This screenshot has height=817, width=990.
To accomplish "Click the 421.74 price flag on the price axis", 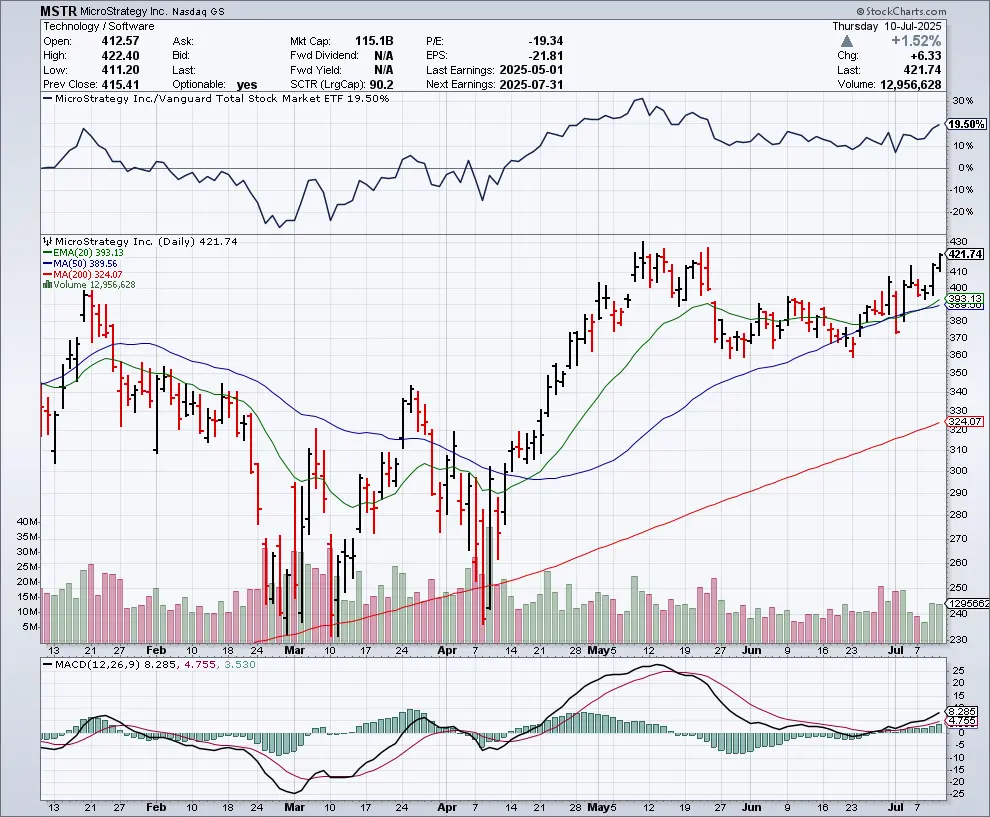I will [x=966, y=254].
